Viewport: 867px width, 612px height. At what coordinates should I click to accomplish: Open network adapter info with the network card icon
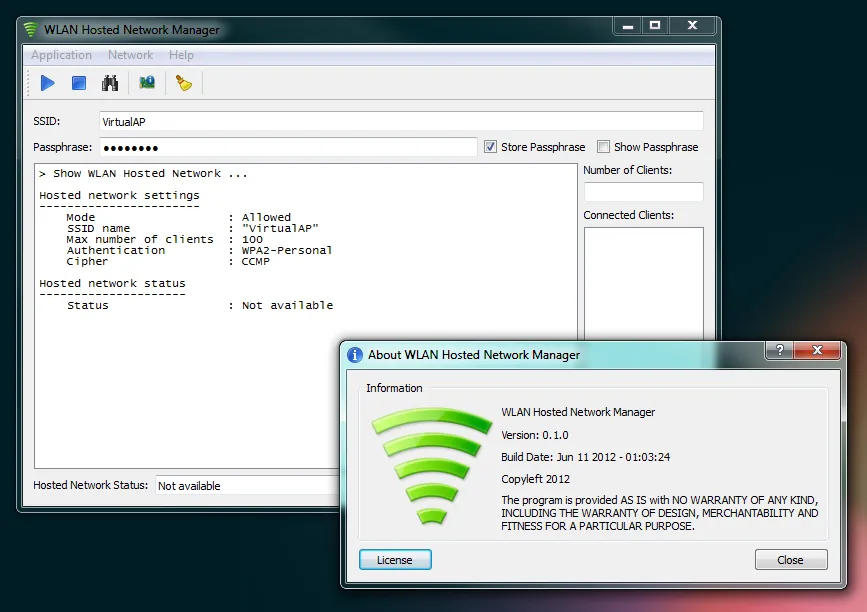coord(146,83)
